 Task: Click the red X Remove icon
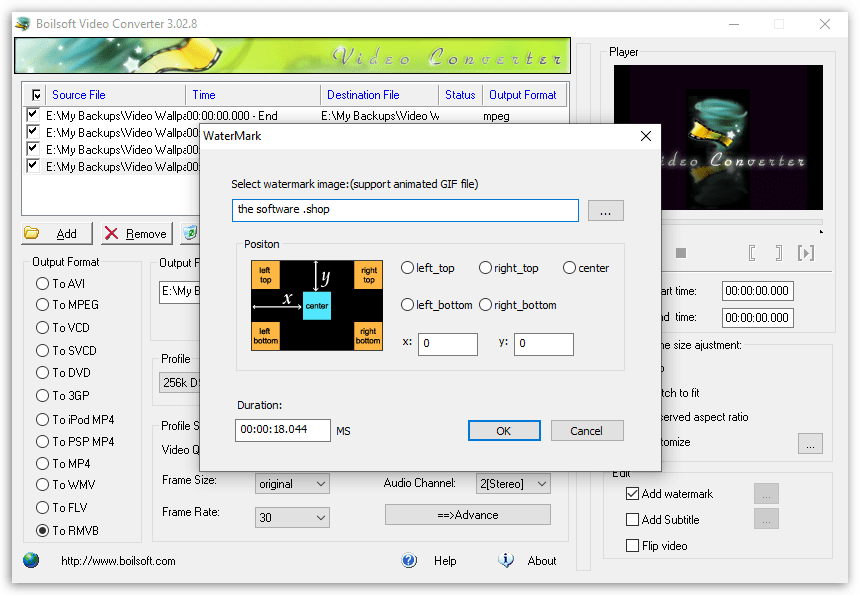[113, 233]
